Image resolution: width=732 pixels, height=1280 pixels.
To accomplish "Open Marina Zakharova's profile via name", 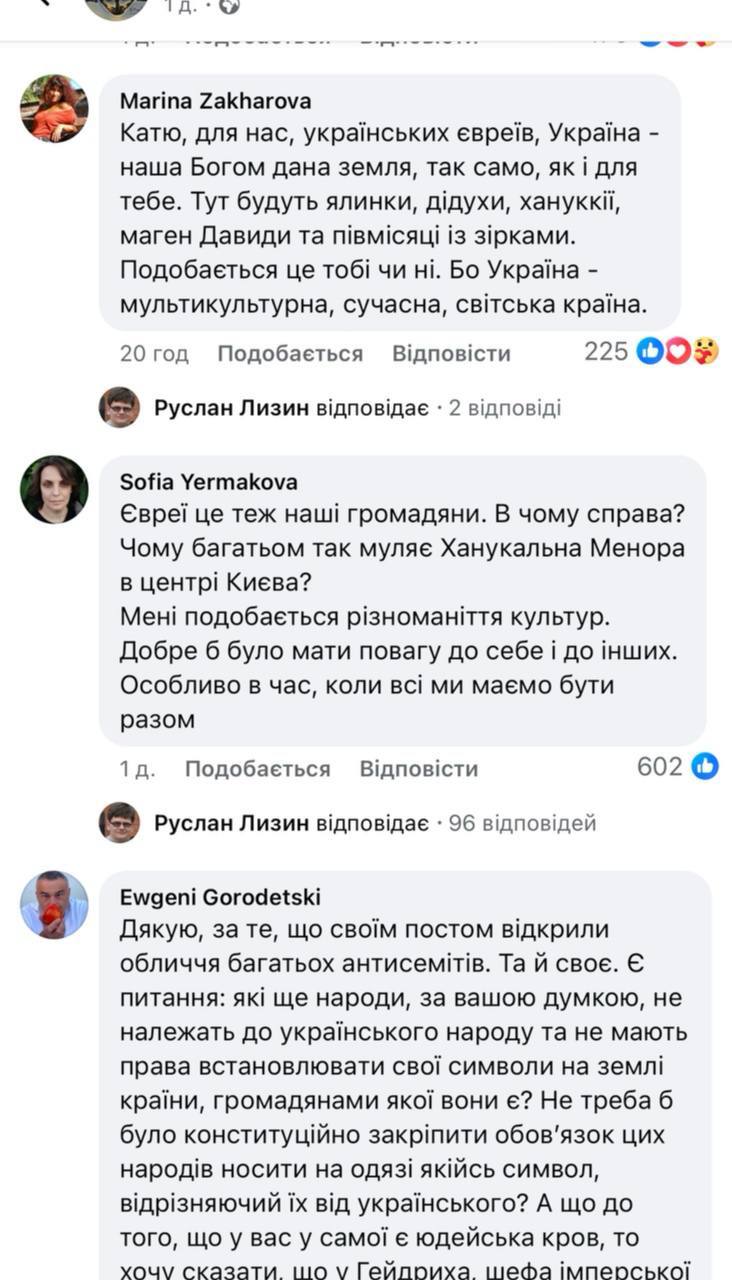I will 215,100.
